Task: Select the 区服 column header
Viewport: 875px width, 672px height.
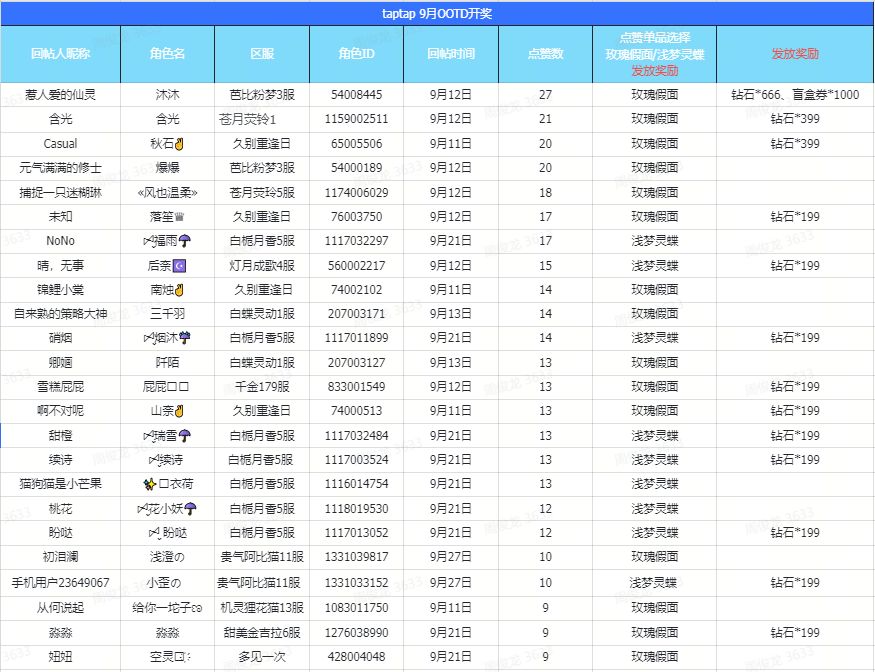Action: pos(262,54)
